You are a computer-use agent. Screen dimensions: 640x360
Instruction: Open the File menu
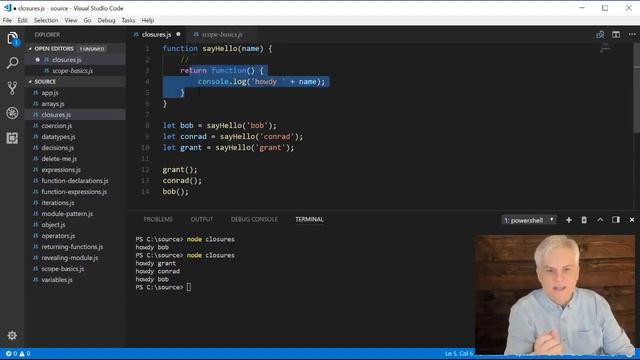click(x=7, y=20)
